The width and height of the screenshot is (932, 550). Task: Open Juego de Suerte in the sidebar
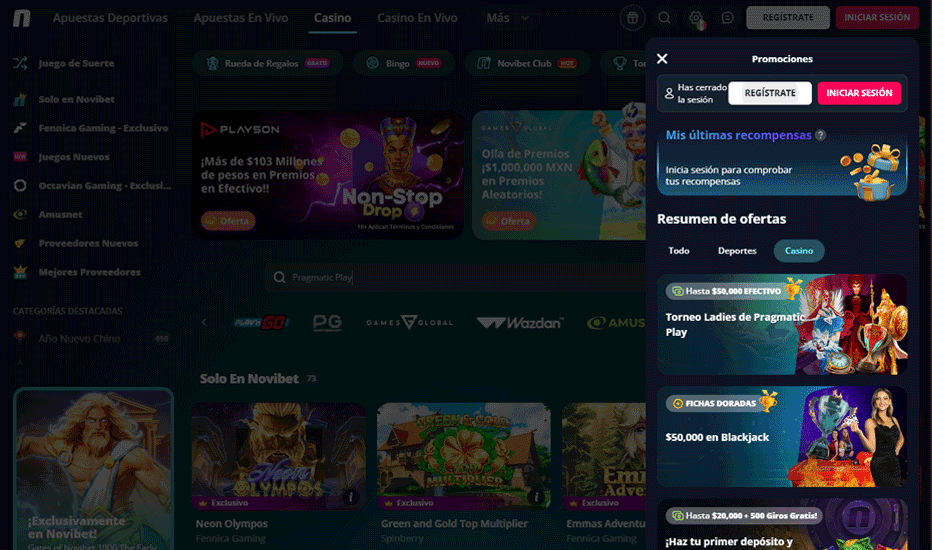click(76, 63)
